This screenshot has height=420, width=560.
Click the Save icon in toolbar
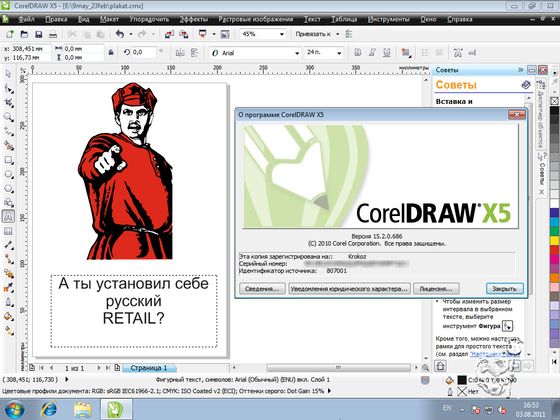click(39, 34)
